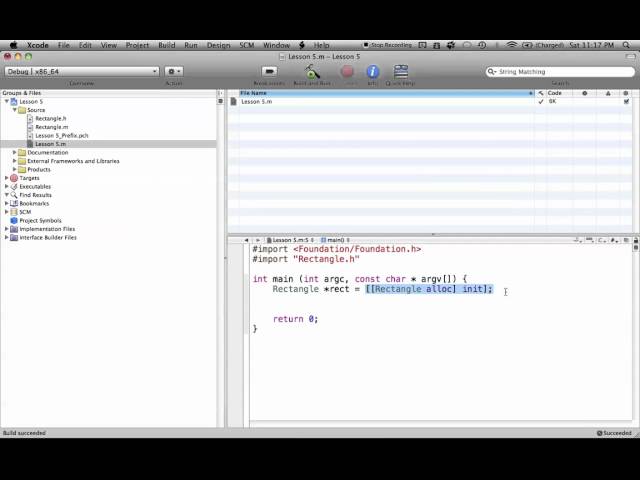Viewport: 640px width, 480px height.
Task: Click the Wi-Fi status icon
Action: pyautogui.click(x=511, y=45)
